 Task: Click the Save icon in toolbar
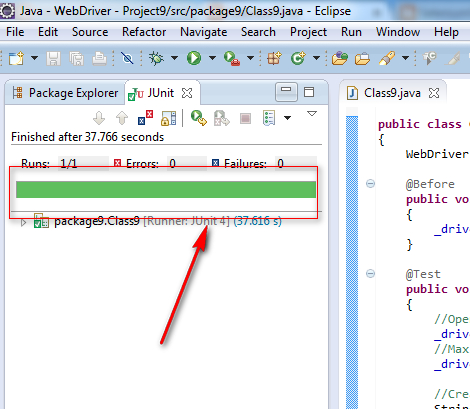[x=53, y=58]
